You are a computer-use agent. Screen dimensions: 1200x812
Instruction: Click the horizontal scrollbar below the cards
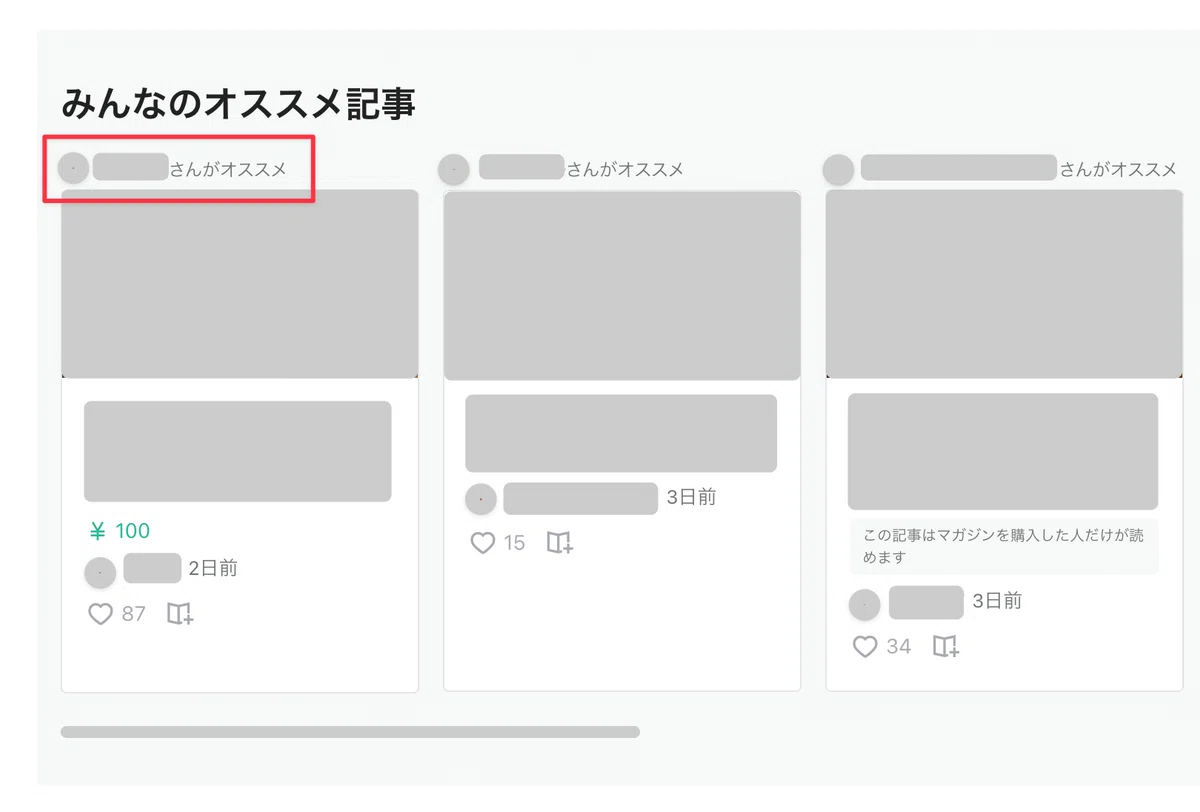click(350, 732)
